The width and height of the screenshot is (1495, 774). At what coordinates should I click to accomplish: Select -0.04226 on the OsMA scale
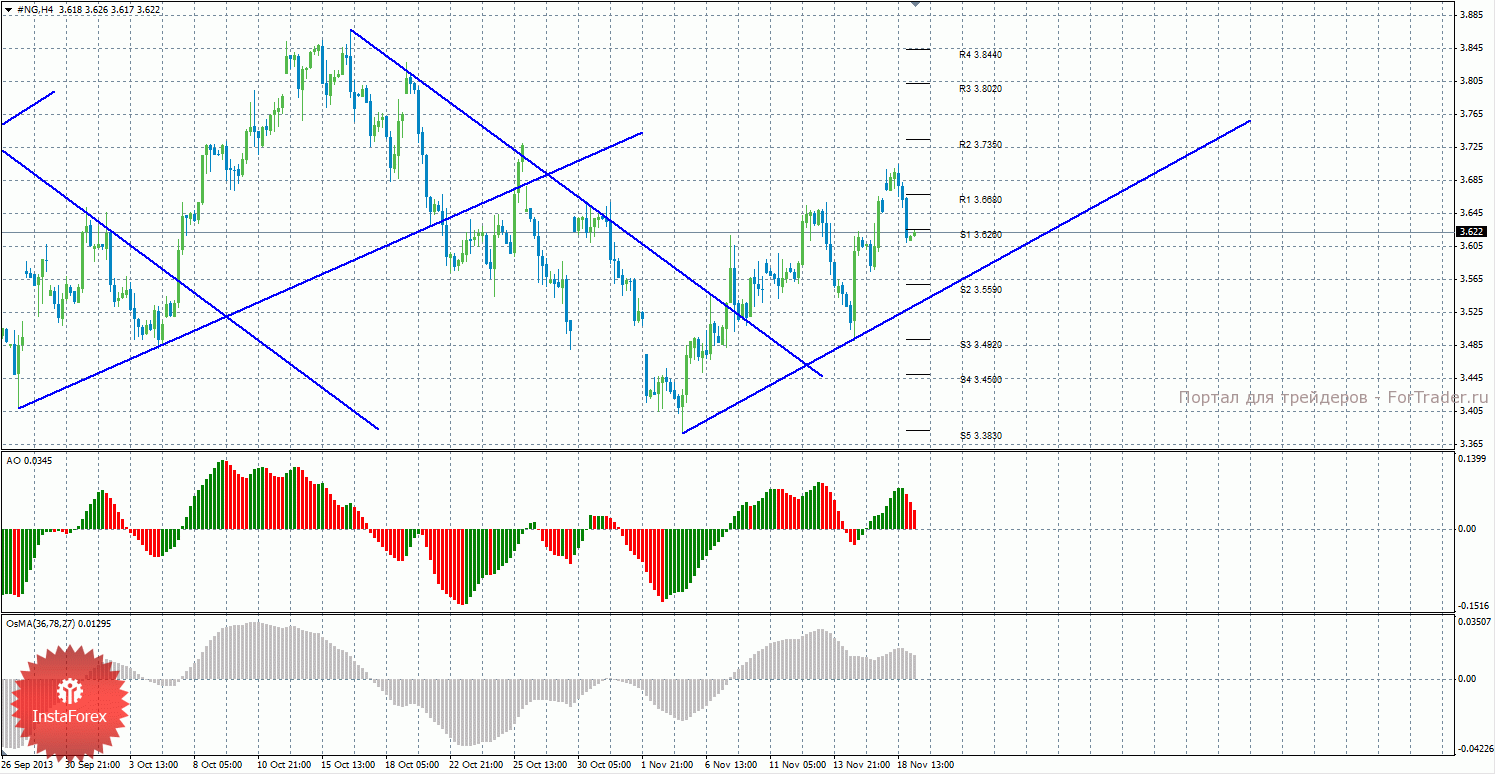point(1476,748)
